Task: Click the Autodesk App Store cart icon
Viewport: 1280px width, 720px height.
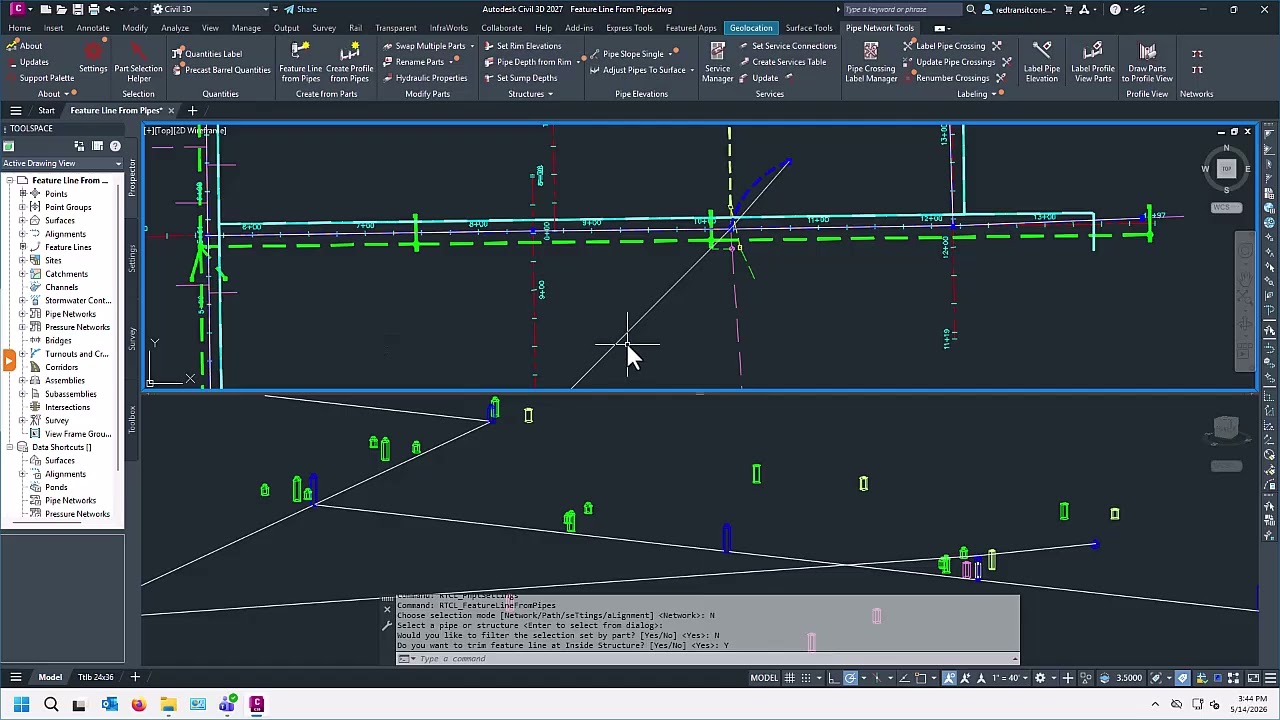Action: [x=1069, y=9]
